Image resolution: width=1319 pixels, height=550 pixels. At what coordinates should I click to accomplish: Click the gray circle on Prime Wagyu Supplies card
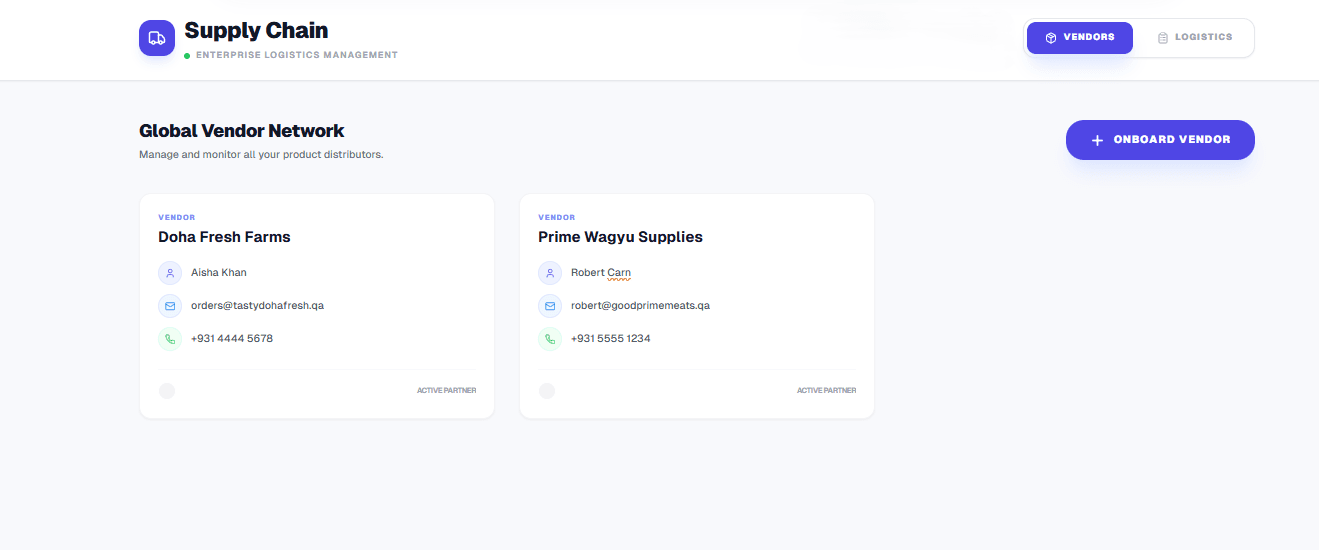pos(547,391)
